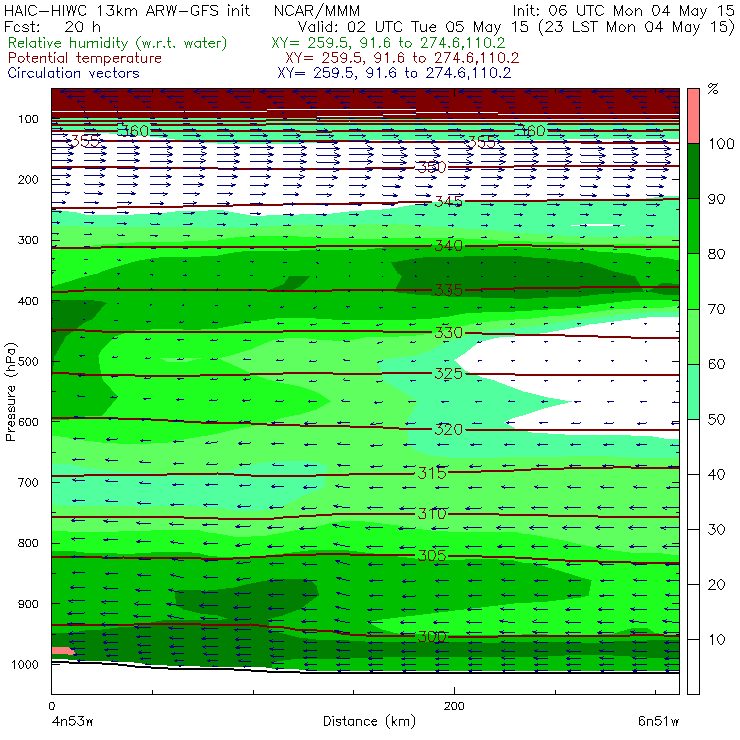Click the '200' distance axis tick label
This screenshot has height=740, width=740.
(454, 706)
